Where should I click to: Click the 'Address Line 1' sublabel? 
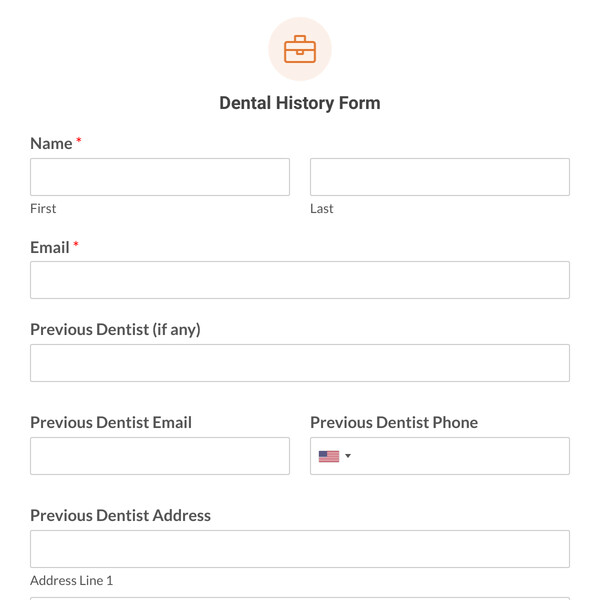[71, 580]
